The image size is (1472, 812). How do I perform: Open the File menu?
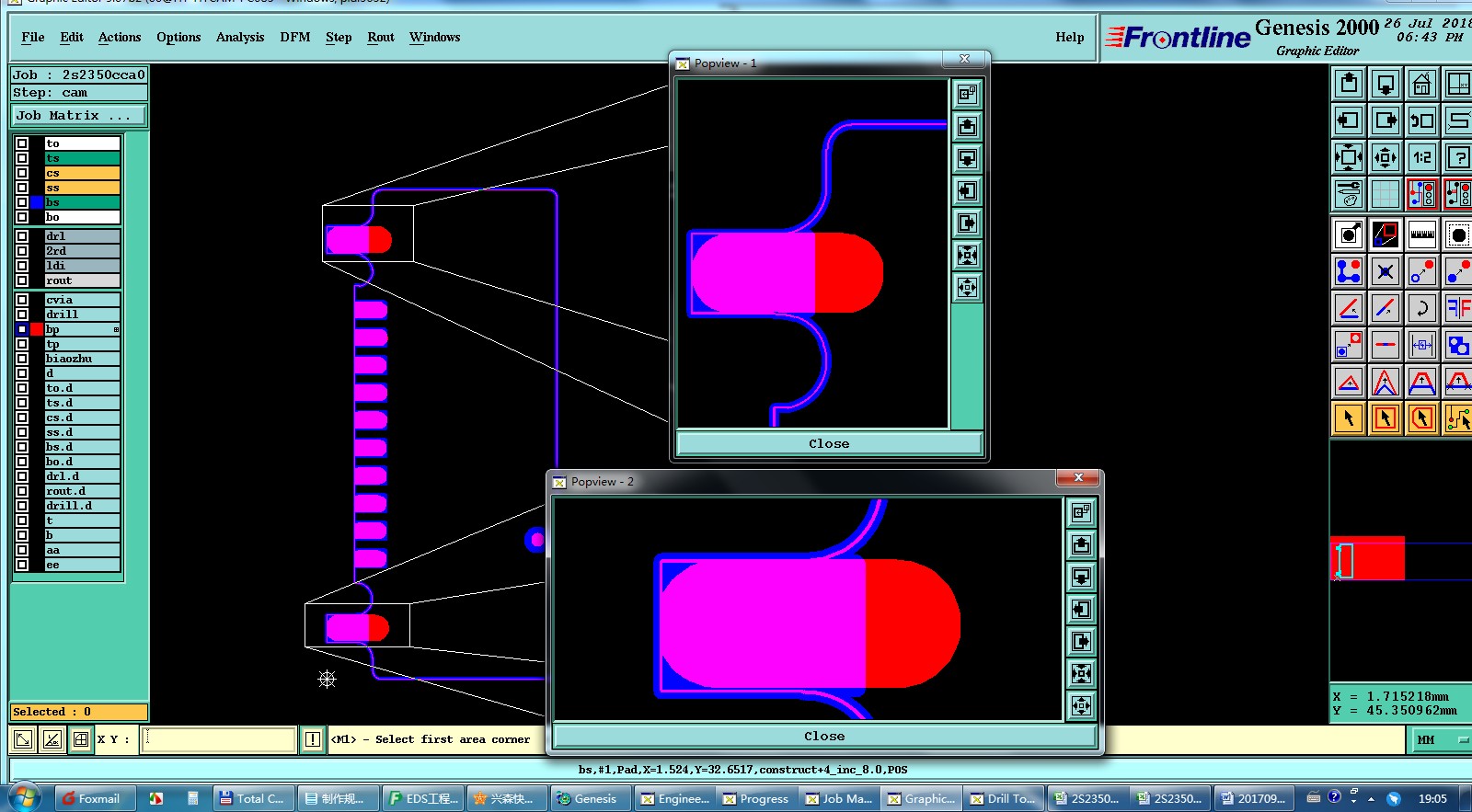(x=33, y=38)
